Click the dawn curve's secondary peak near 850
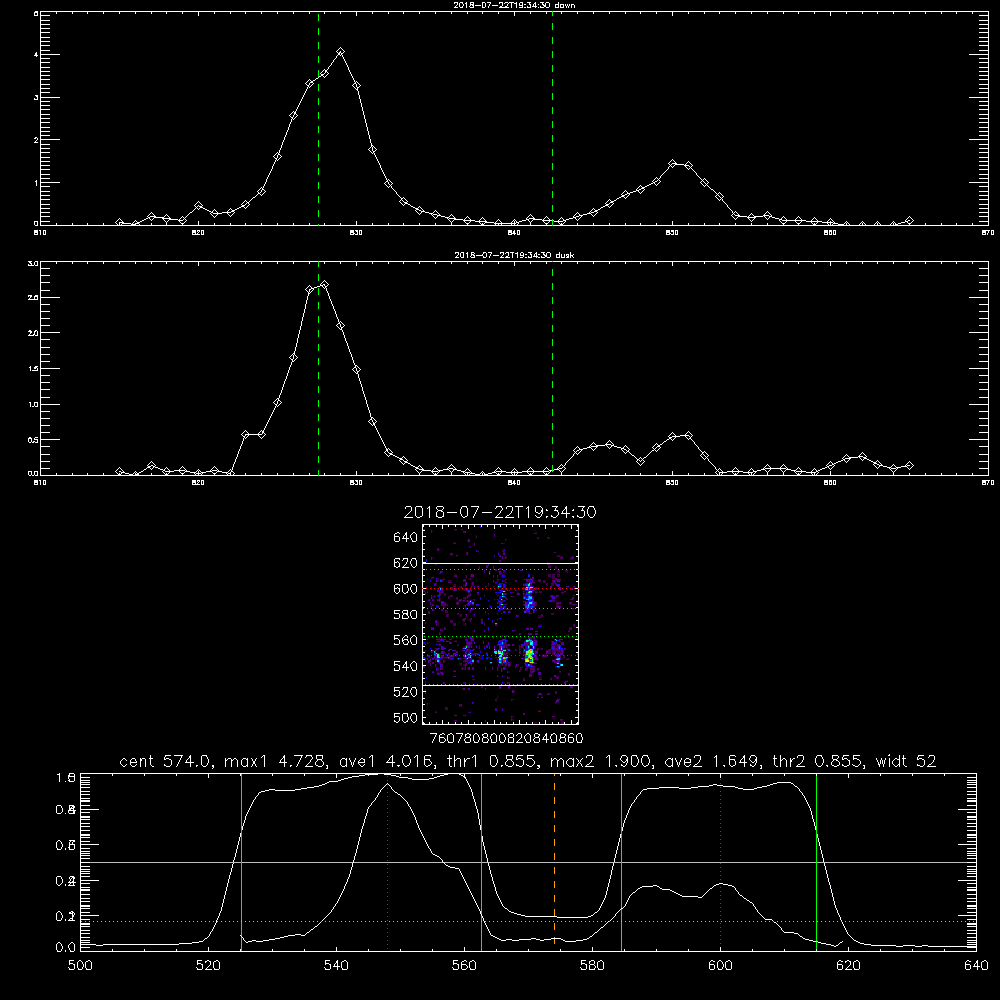 tap(672, 164)
